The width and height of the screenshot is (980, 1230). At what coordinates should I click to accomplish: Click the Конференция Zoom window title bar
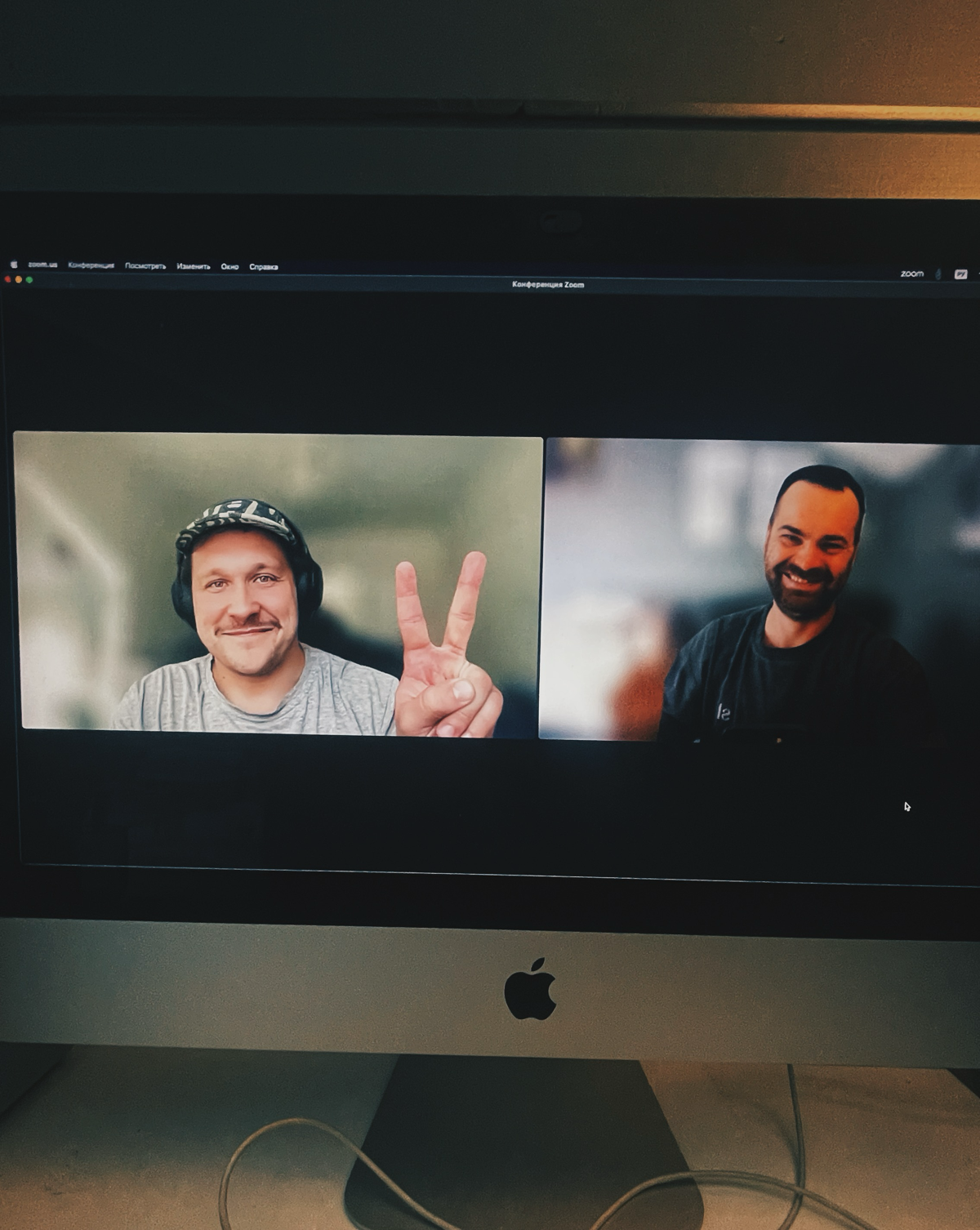coord(547,284)
